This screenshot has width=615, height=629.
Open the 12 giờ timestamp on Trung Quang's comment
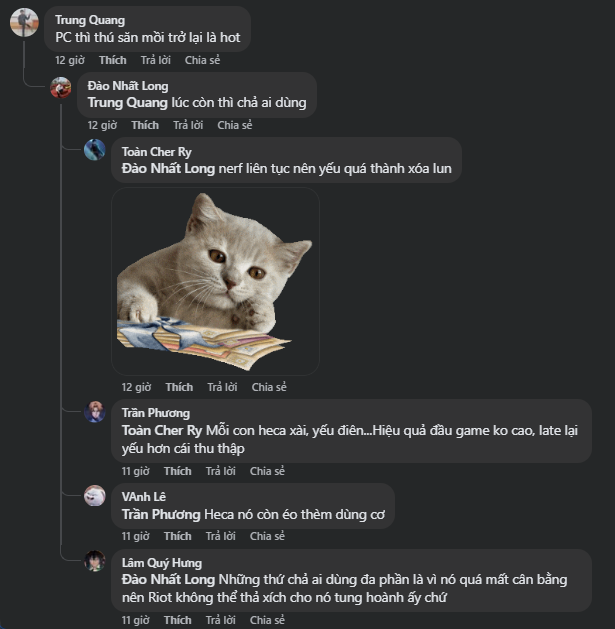point(70,60)
